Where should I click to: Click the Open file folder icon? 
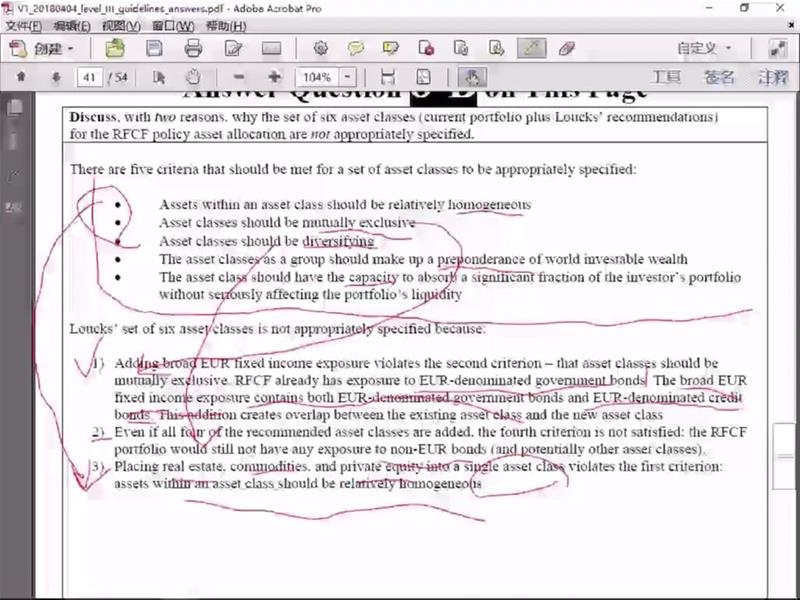[115, 48]
